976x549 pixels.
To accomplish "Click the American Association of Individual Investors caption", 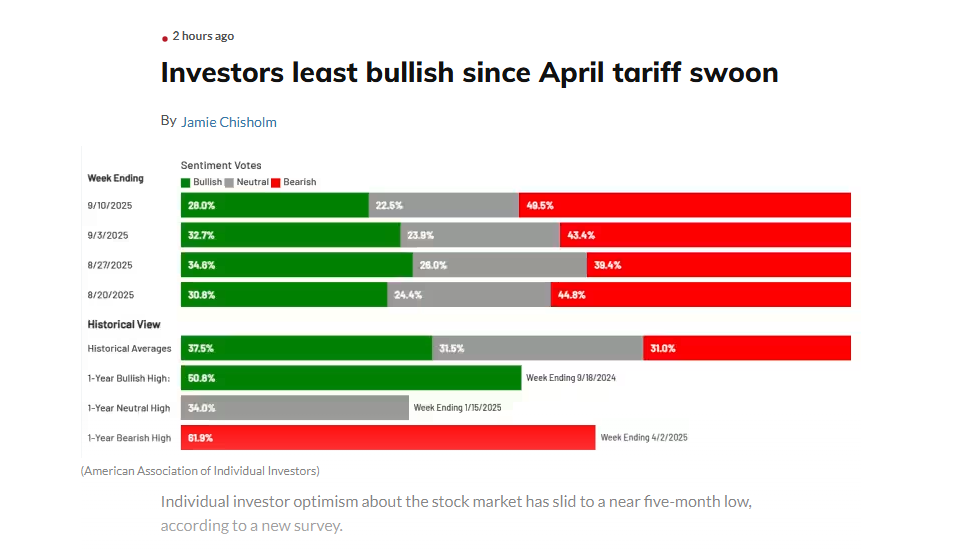I will coord(200,470).
